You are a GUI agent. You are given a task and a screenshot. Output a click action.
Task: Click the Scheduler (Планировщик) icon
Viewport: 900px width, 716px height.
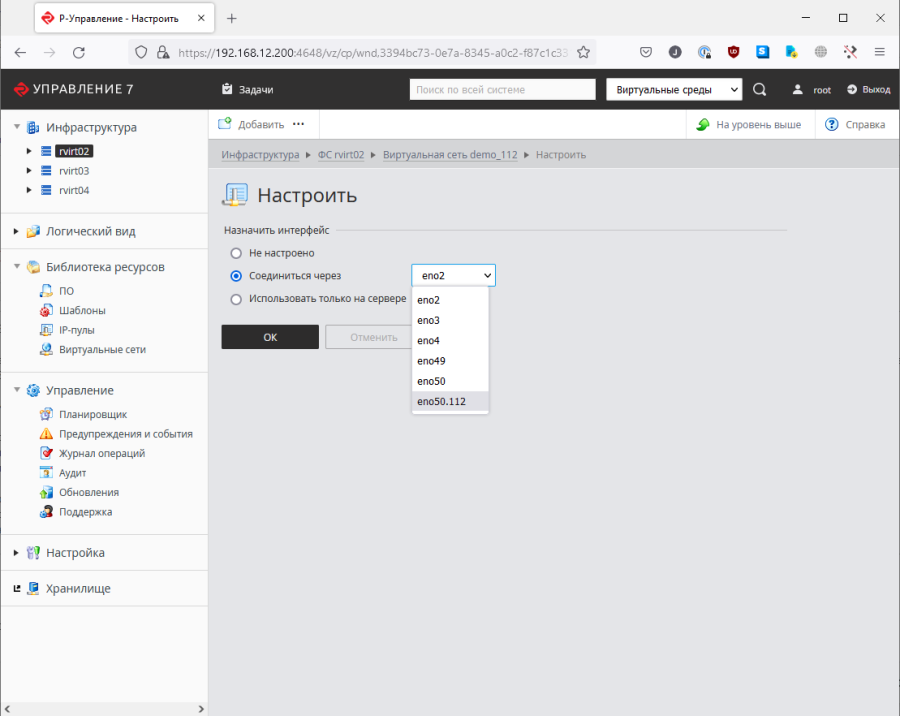point(45,414)
